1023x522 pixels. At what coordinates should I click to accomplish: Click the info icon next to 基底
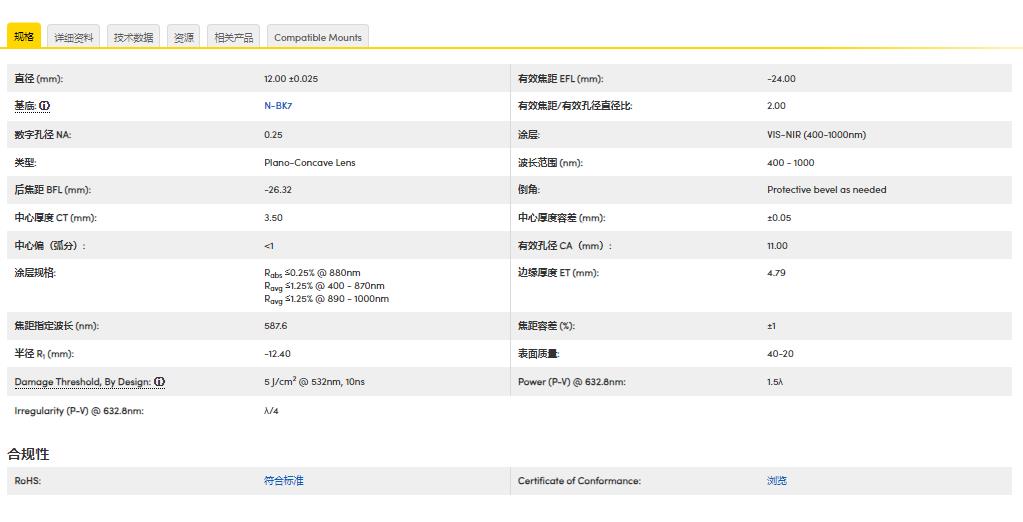44,106
